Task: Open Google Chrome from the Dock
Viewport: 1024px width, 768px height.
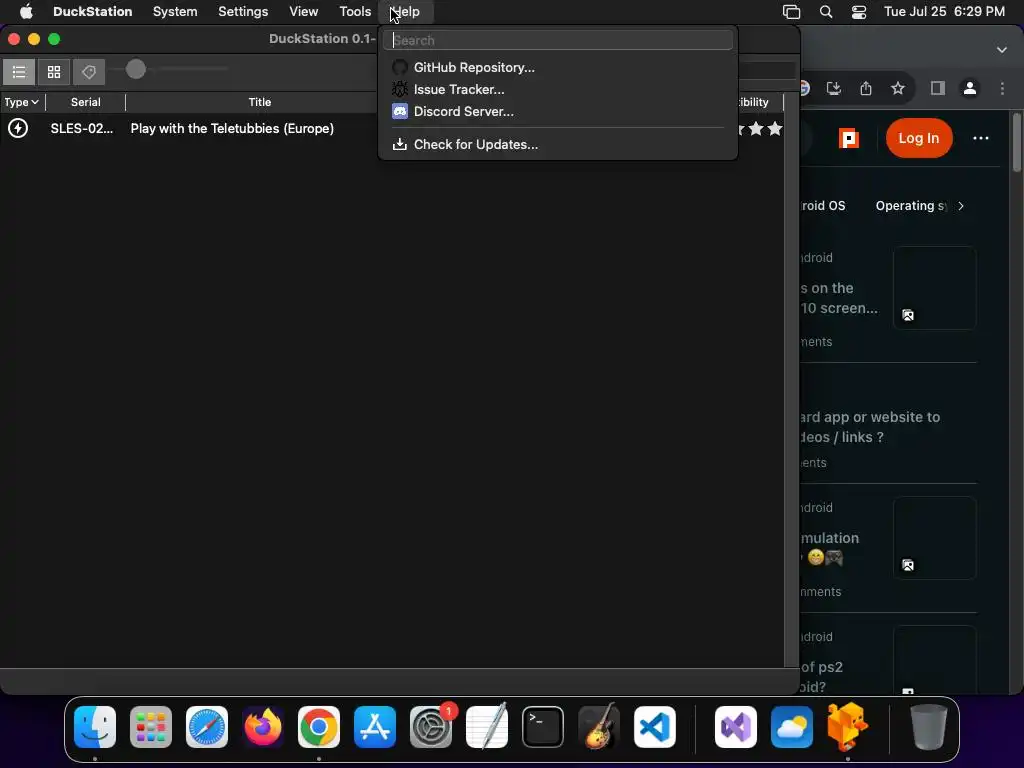Action: click(x=319, y=727)
